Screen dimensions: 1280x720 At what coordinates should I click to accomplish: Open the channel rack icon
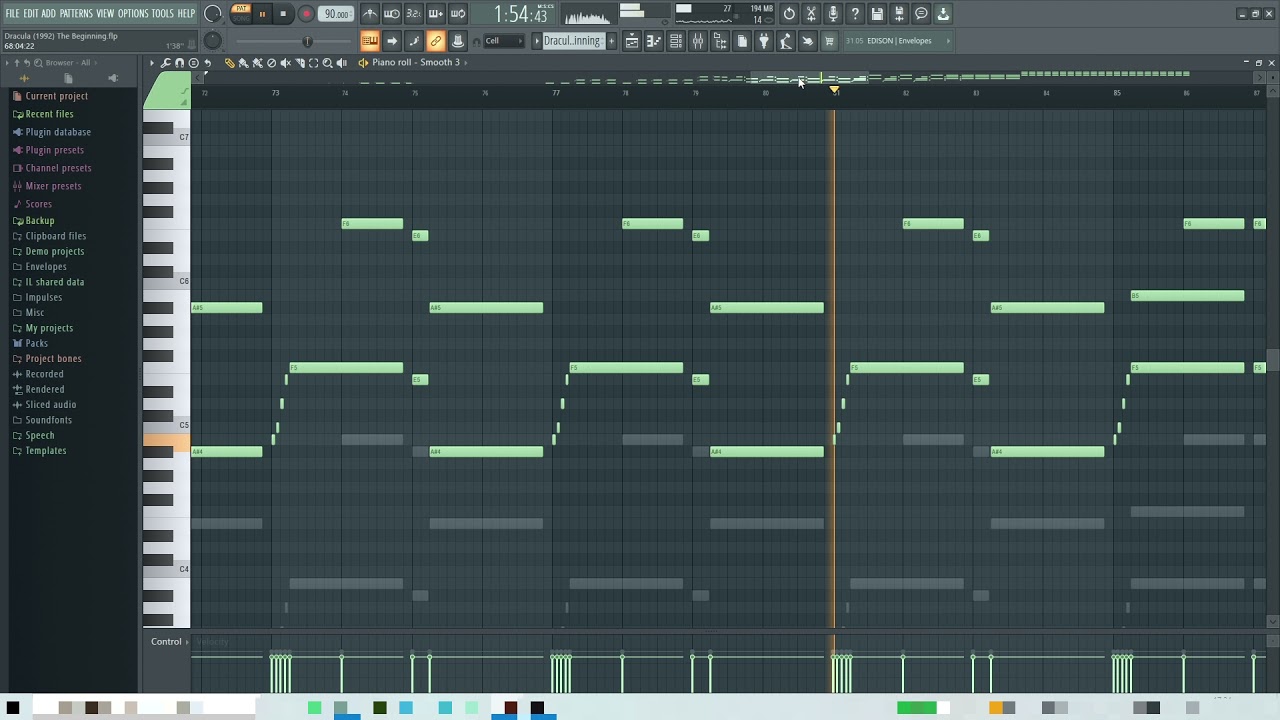tap(676, 41)
